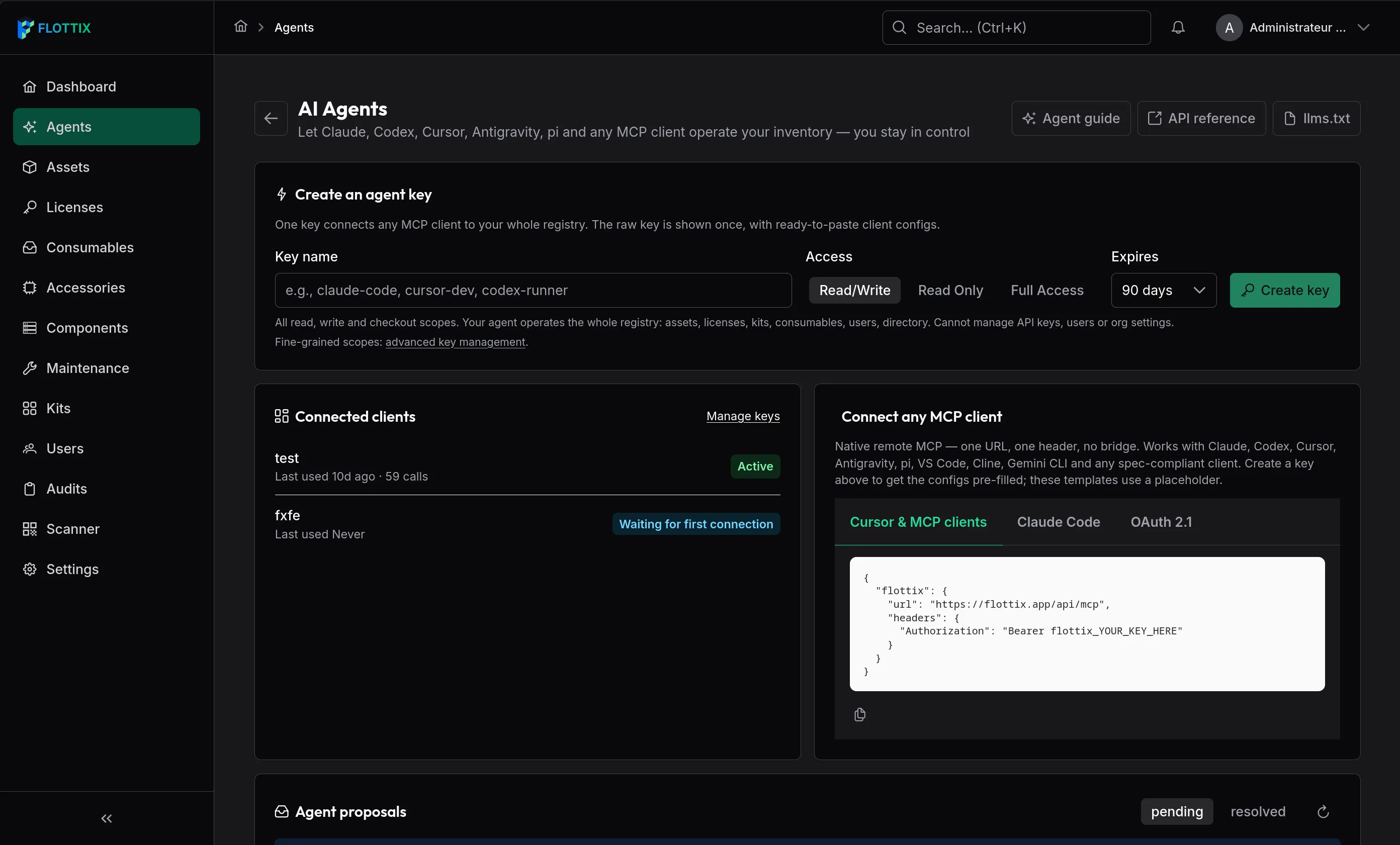Viewport: 1400px width, 845px height.
Task: Open Accessories in the sidebar
Action: [106, 288]
